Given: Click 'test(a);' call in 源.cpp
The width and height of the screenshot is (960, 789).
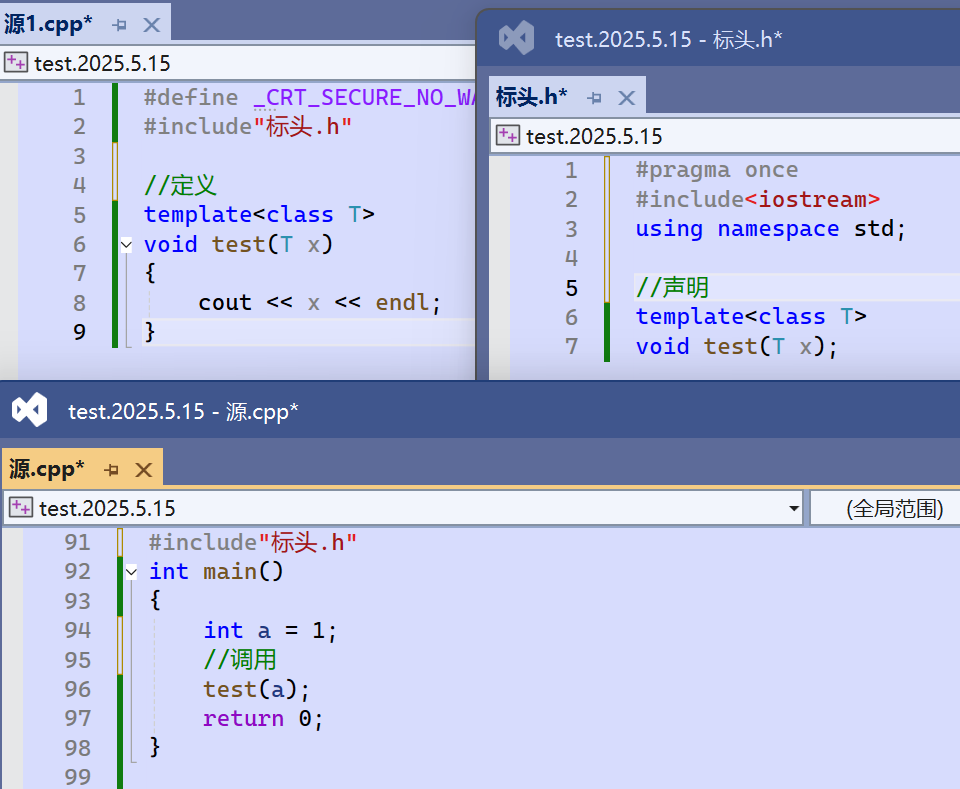Looking at the screenshot, I should tap(257, 689).
